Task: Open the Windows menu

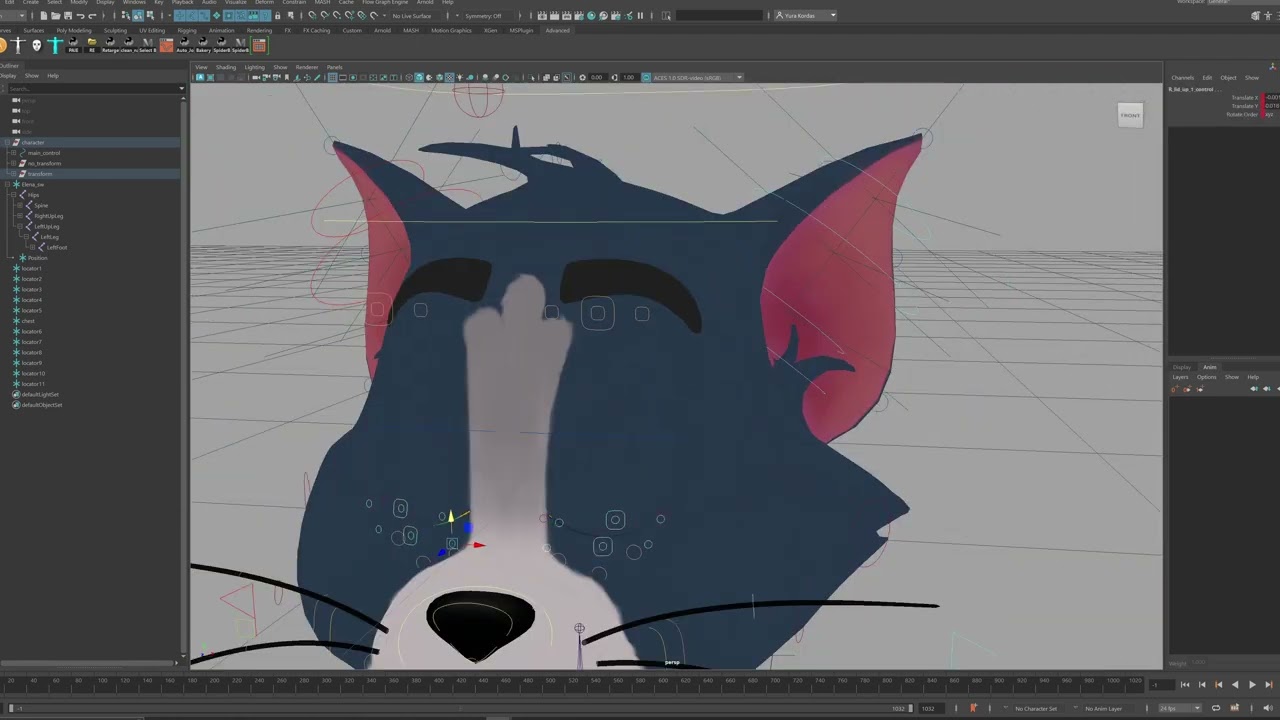Action: pos(134,2)
